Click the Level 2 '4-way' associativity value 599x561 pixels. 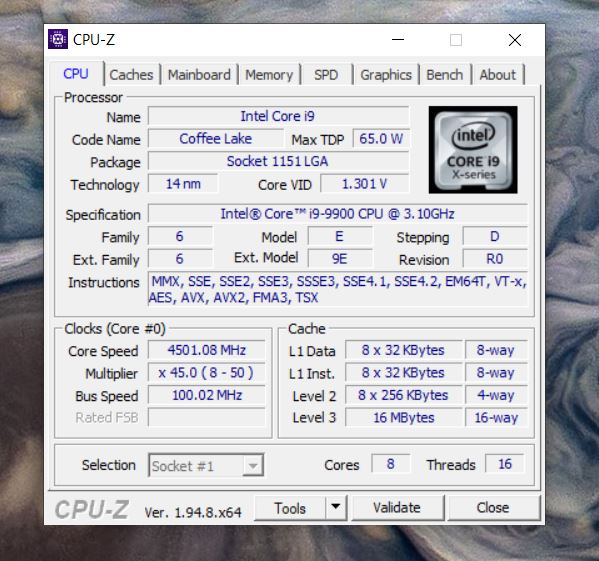pos(496,395)
